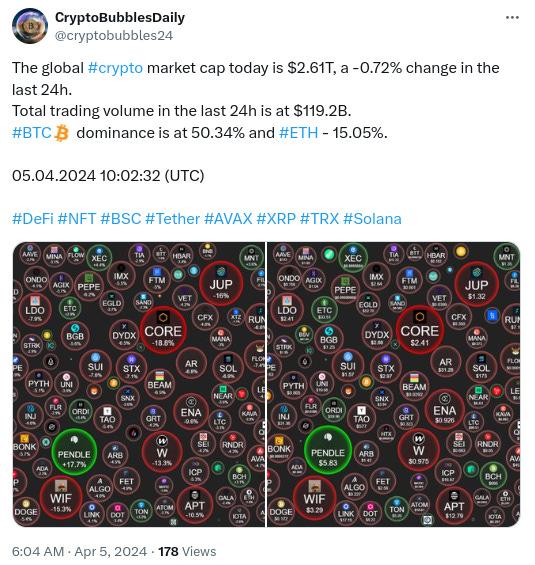The image size is (535, 565).
Task: Follow the #crypto hashtag link
Action: click(x=115, y=68)
